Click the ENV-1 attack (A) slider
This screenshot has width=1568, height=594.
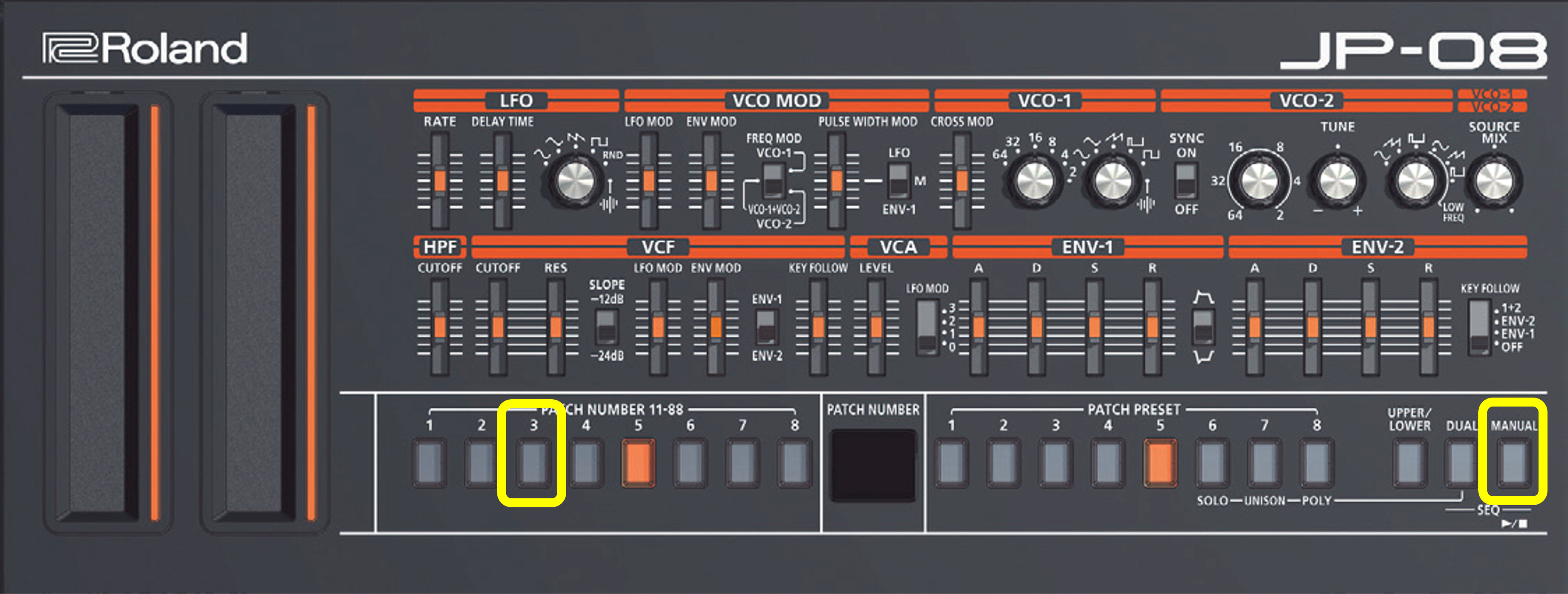pyautogui.click(x=978, y=328)
